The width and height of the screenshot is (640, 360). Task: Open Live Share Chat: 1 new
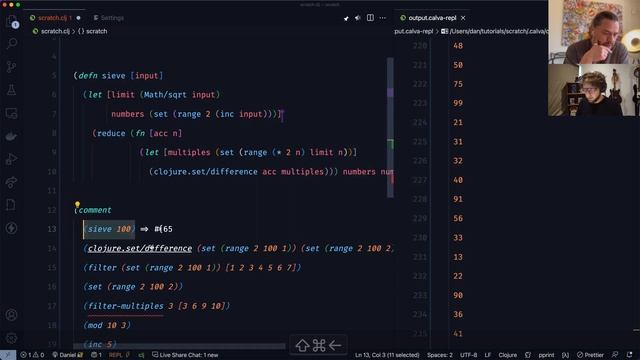185,355
